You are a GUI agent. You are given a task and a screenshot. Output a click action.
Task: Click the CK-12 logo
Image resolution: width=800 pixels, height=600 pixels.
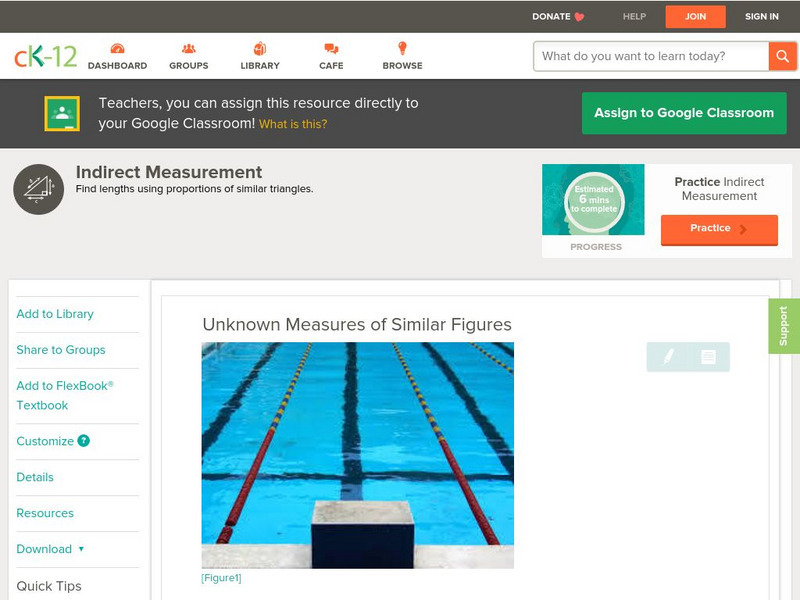(45, 56)
